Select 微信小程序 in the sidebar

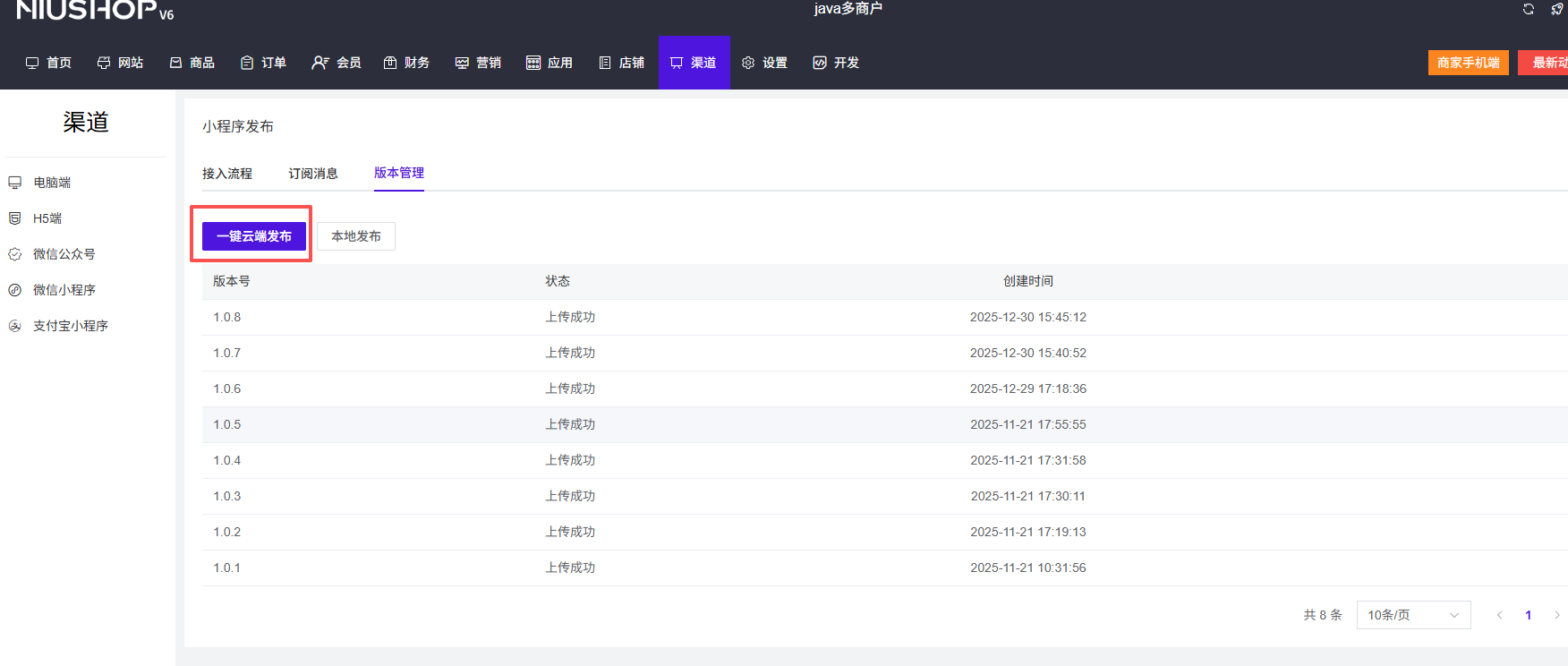point(64,290)
